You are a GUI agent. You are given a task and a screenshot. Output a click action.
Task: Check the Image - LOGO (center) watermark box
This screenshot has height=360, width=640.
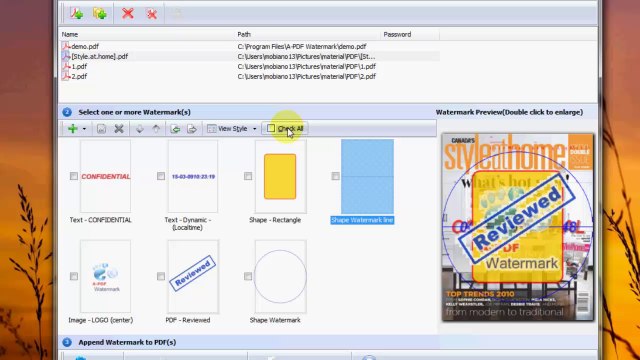coord(73,276)
